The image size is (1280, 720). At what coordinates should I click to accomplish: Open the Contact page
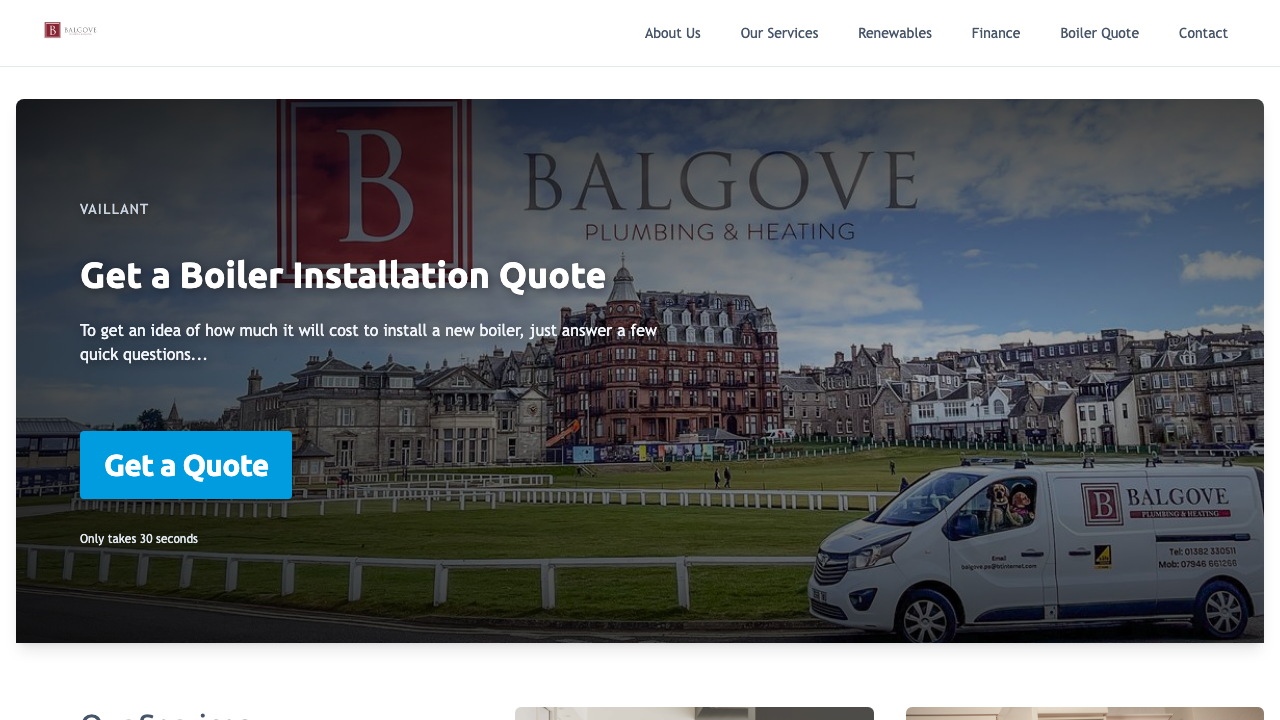(1203, 33)
